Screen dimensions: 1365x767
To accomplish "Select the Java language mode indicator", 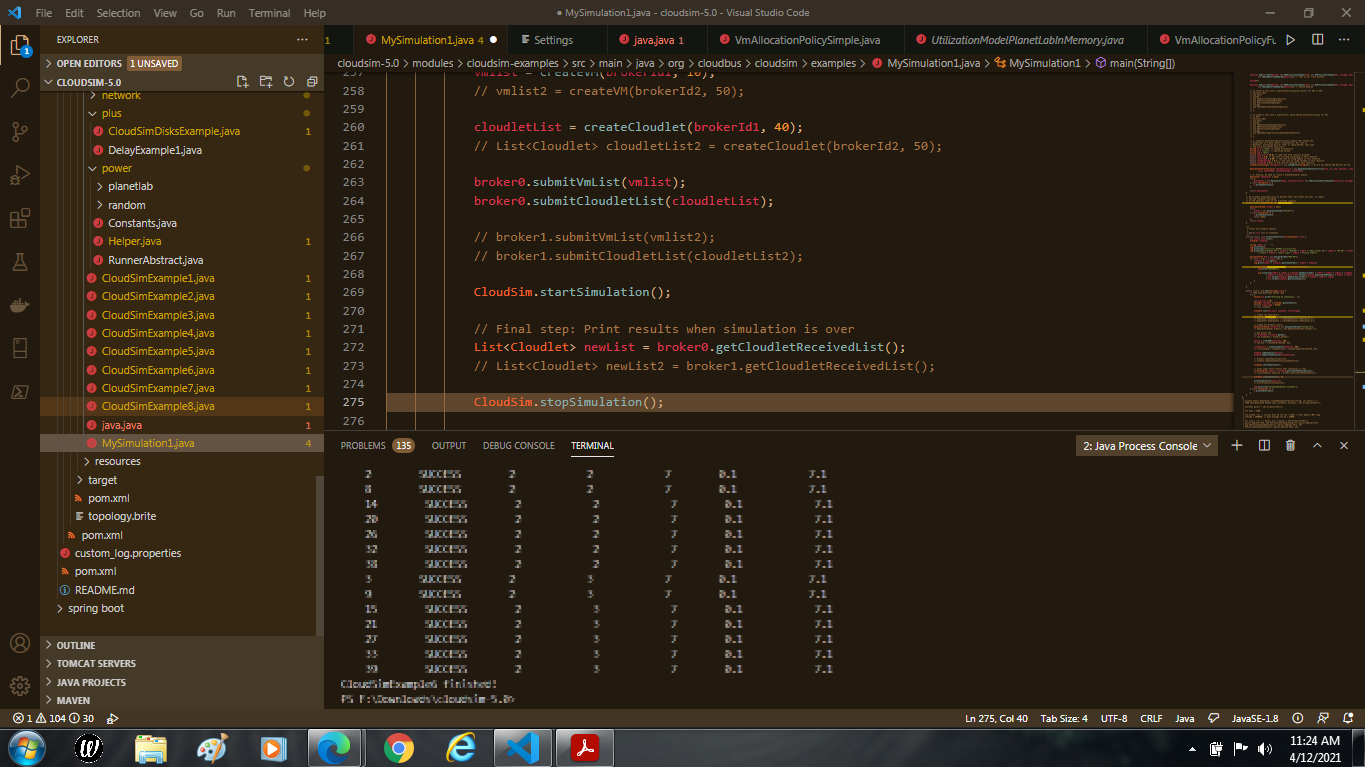I will (1183, 718).
